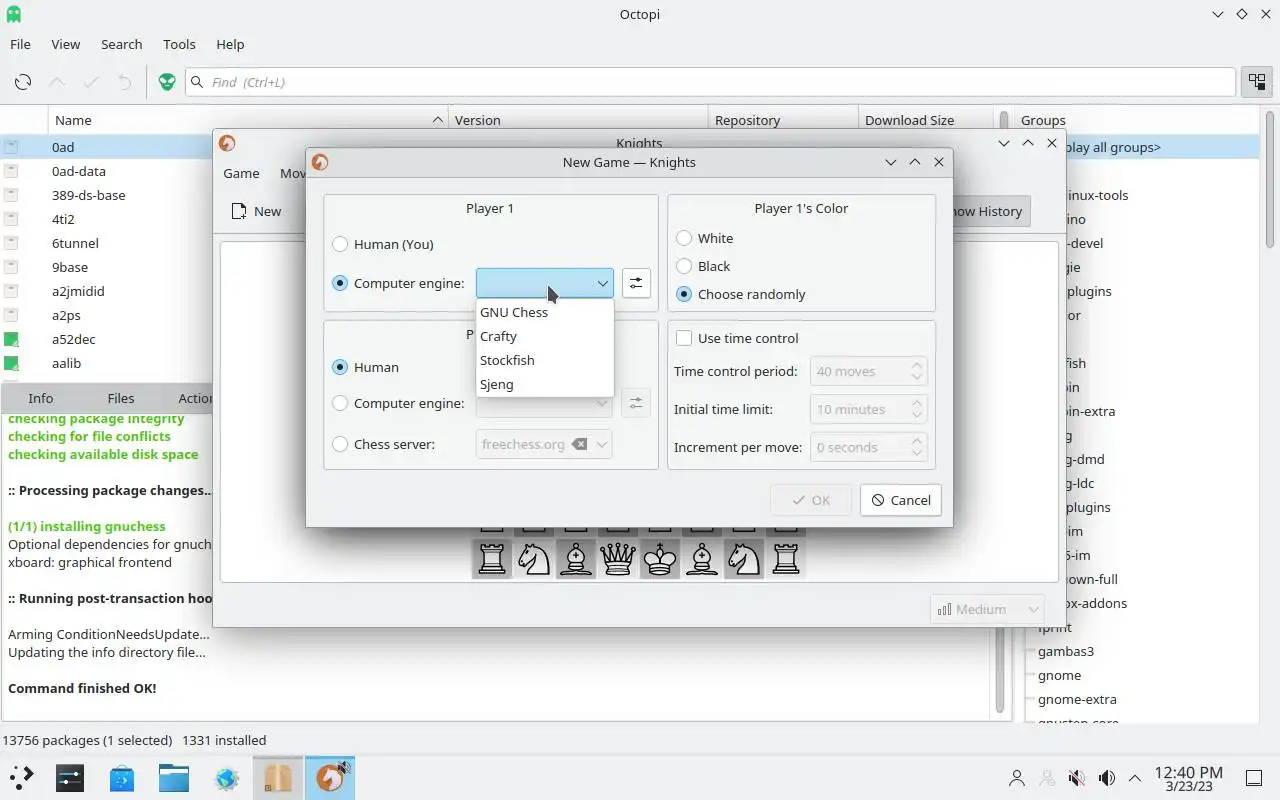Click the white rook piece on left
Viewport: 1280px width, 800px height.
point(491,558)
